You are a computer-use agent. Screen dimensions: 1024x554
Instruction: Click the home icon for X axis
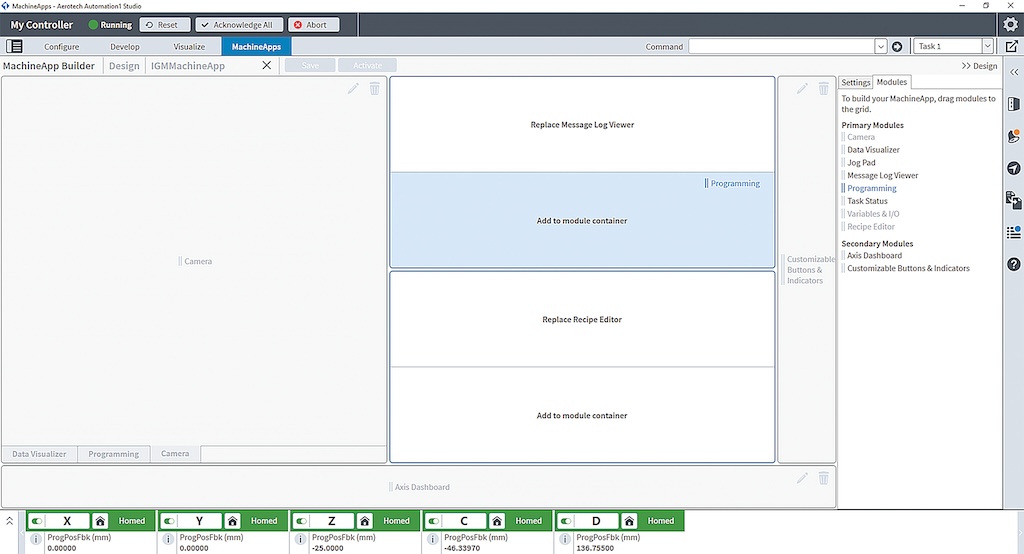(x=100, y=521)
